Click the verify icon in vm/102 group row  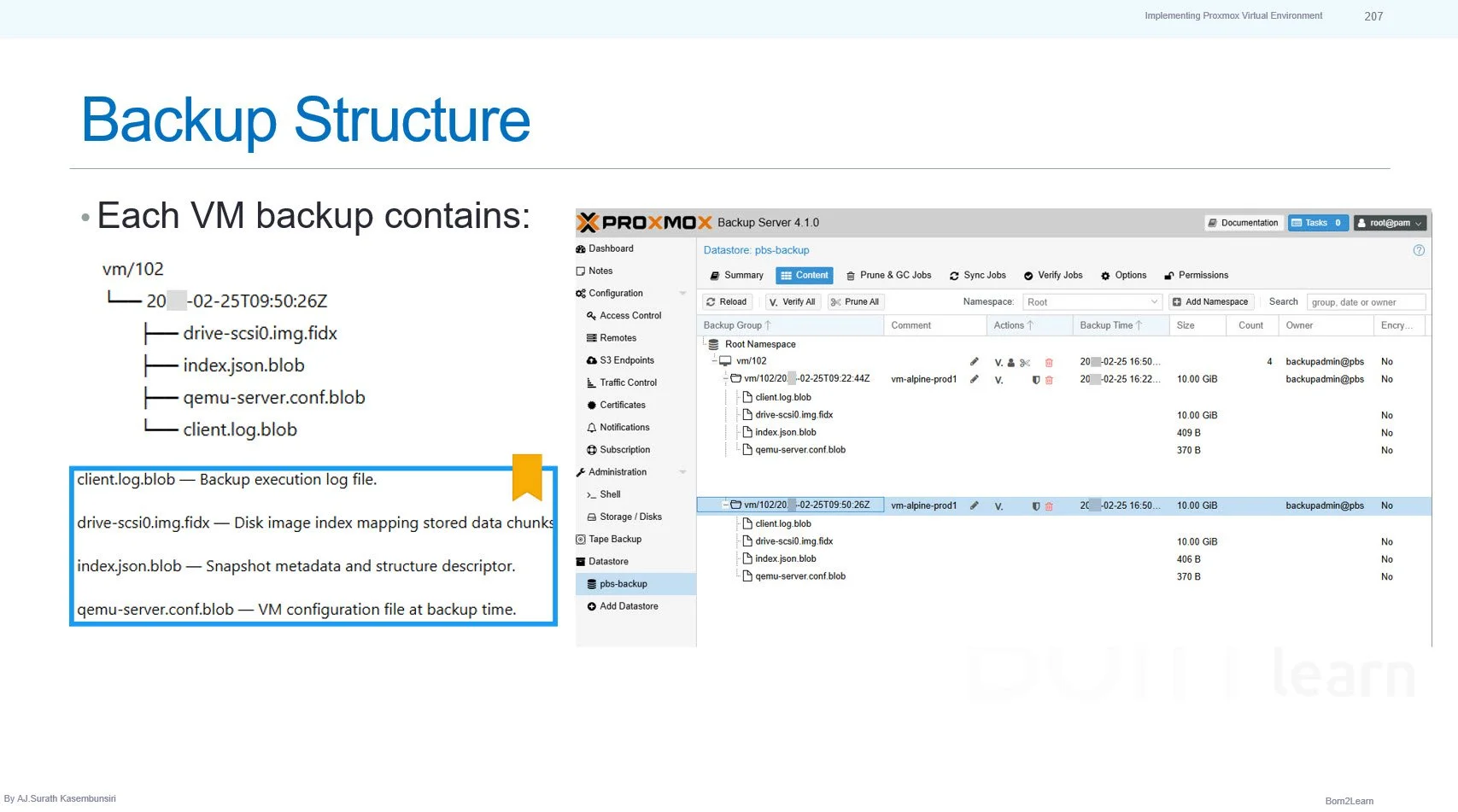tap(998, 363)
